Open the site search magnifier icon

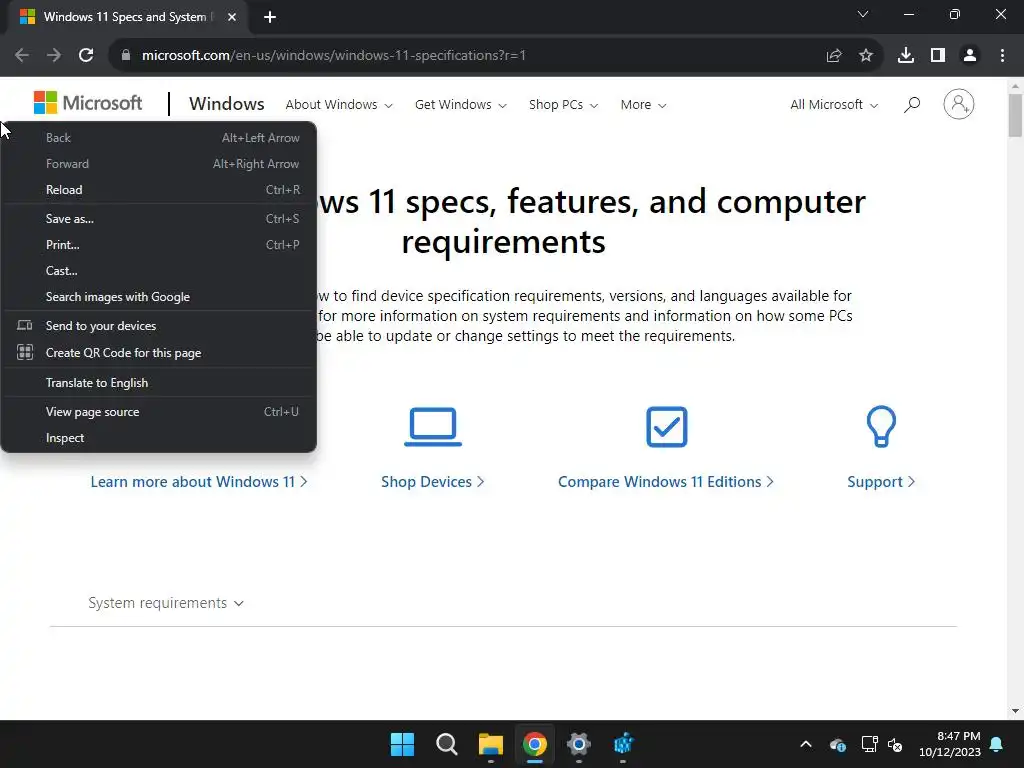click(912, 104)
